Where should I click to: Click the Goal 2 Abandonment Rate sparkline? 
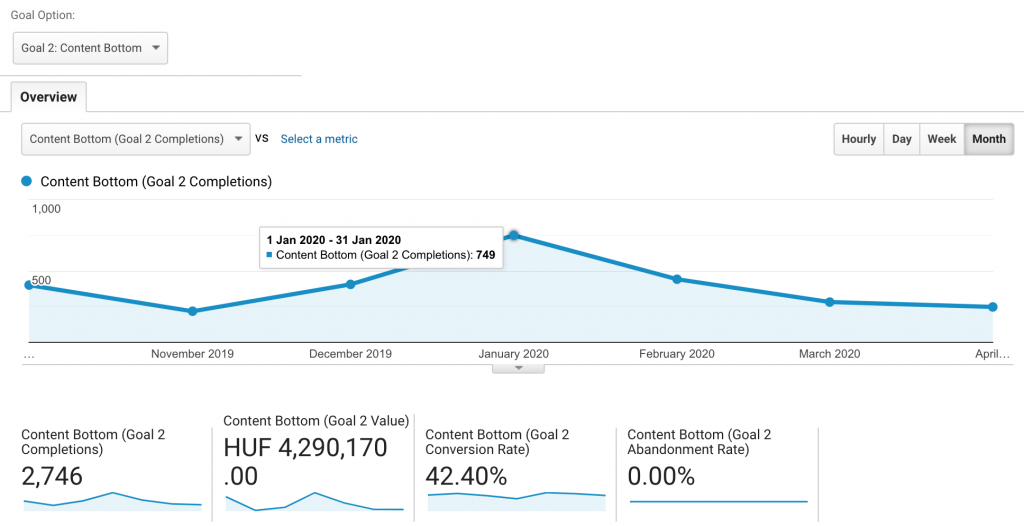pos(718,501)
